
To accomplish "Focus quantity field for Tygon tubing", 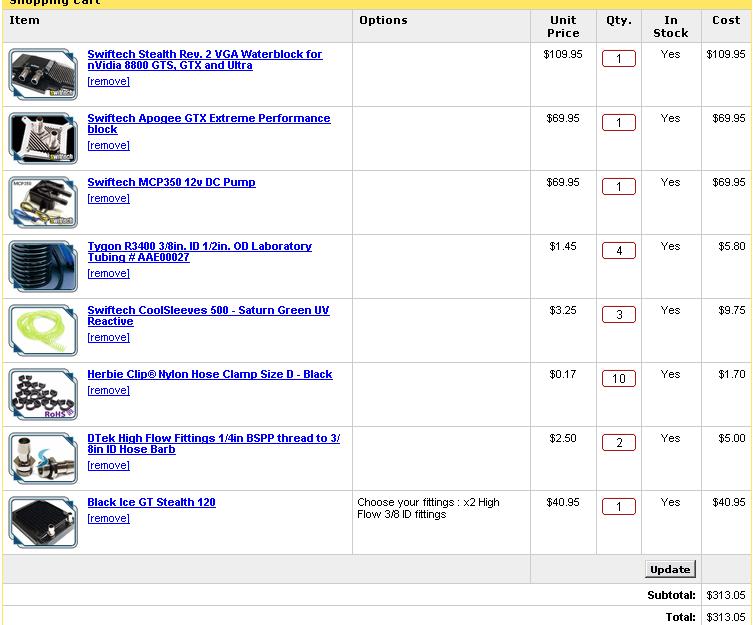I will pos(619,251).
